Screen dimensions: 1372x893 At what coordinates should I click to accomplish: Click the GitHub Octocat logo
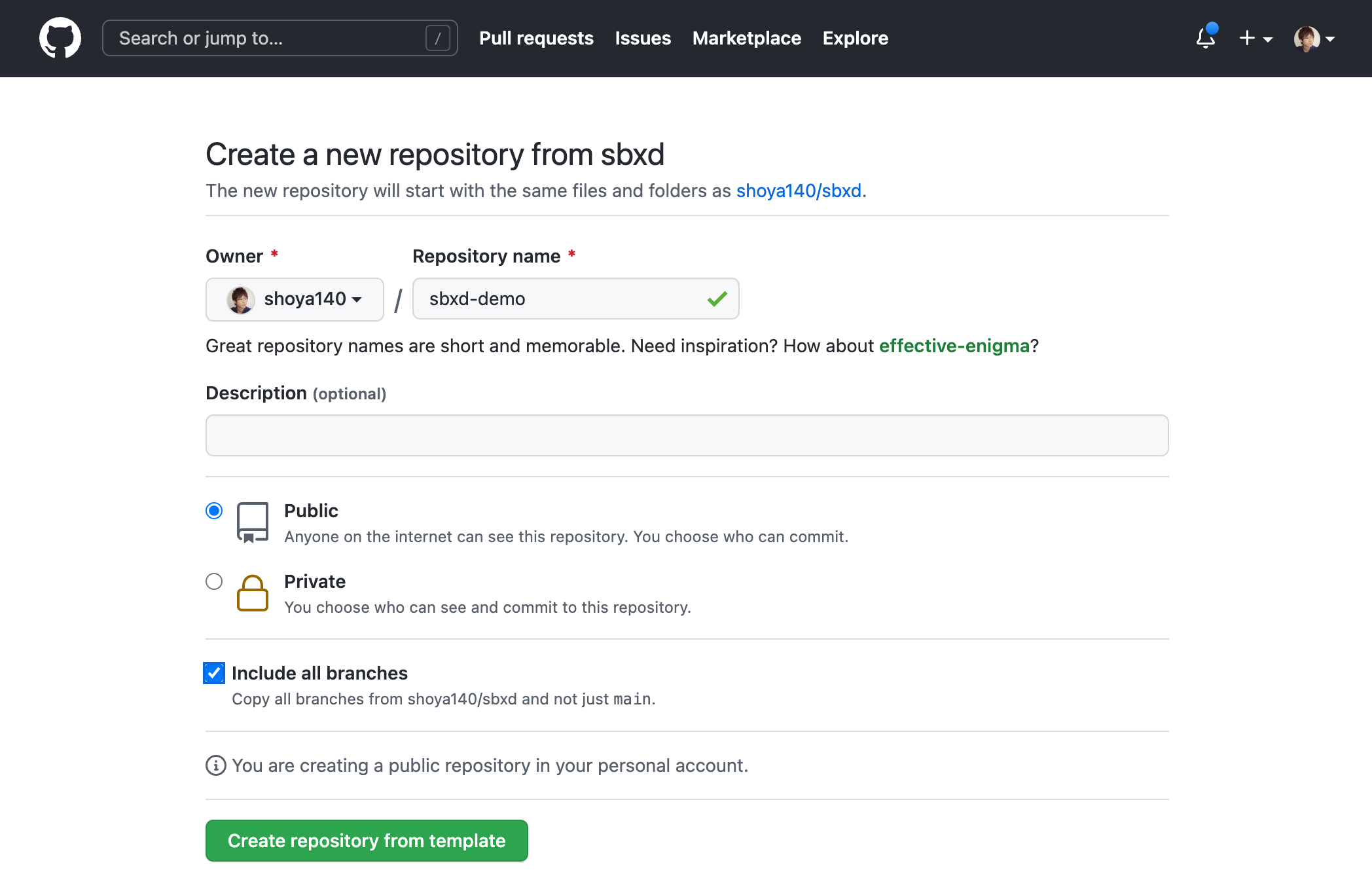[60, 38]
